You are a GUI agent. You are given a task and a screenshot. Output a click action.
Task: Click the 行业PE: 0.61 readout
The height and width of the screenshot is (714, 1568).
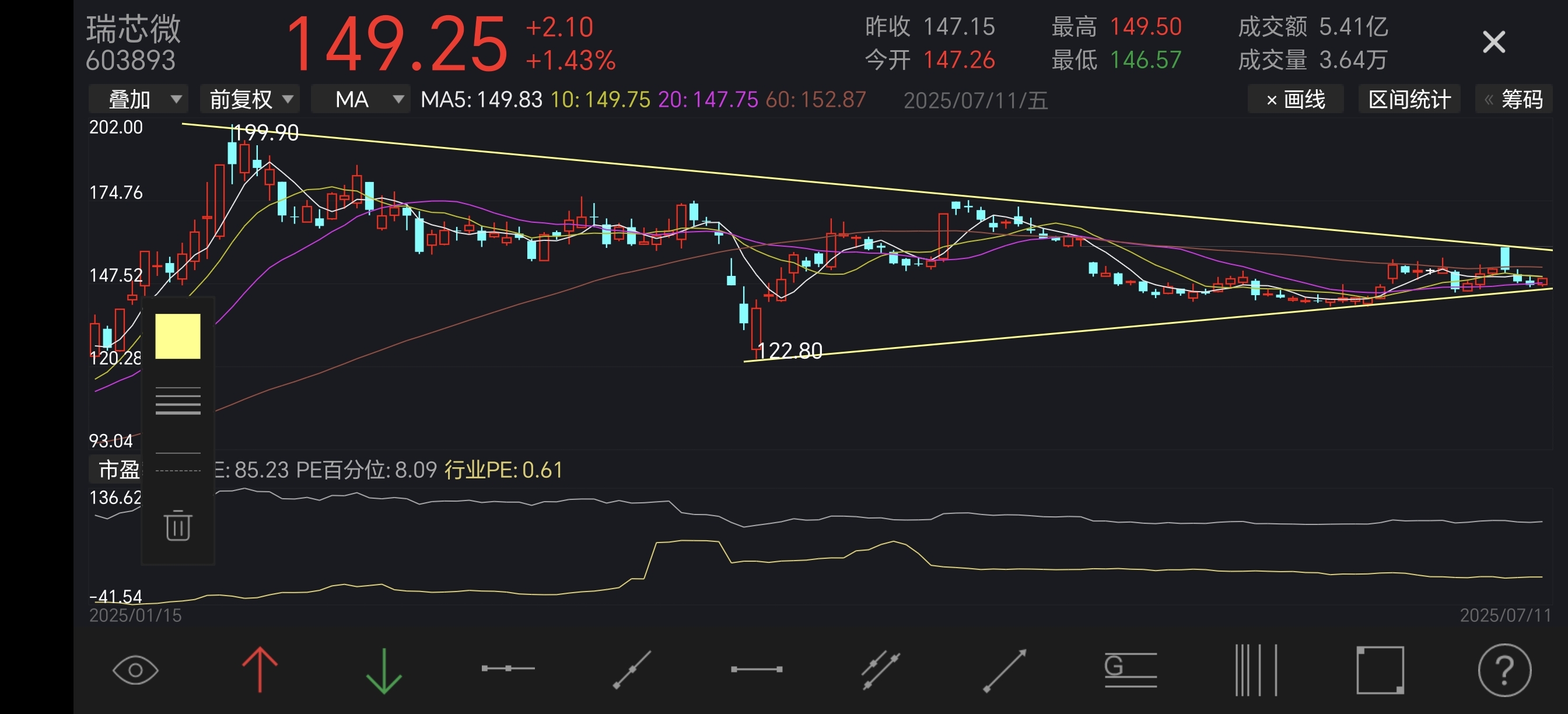click(x=504, y=470)
